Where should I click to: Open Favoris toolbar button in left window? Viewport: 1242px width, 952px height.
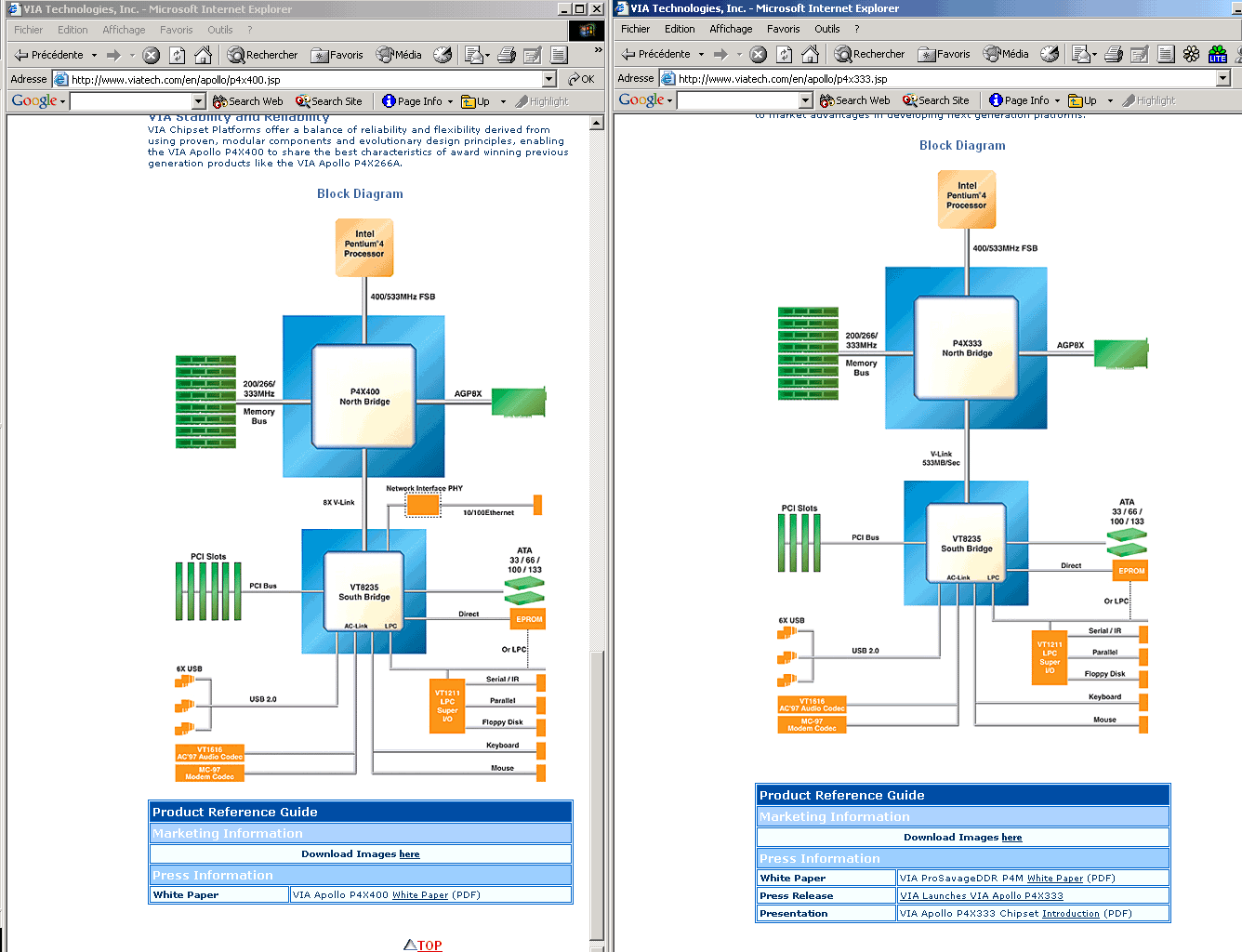point(337,55)
